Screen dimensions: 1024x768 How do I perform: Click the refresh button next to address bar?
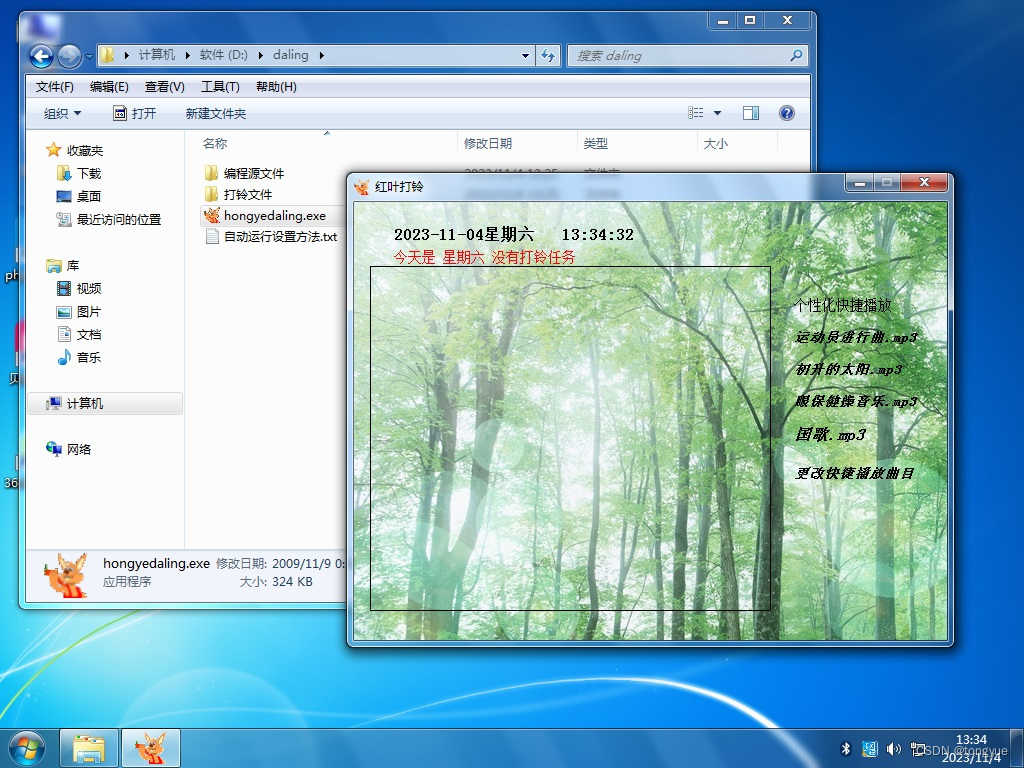(x=548, y=56)
